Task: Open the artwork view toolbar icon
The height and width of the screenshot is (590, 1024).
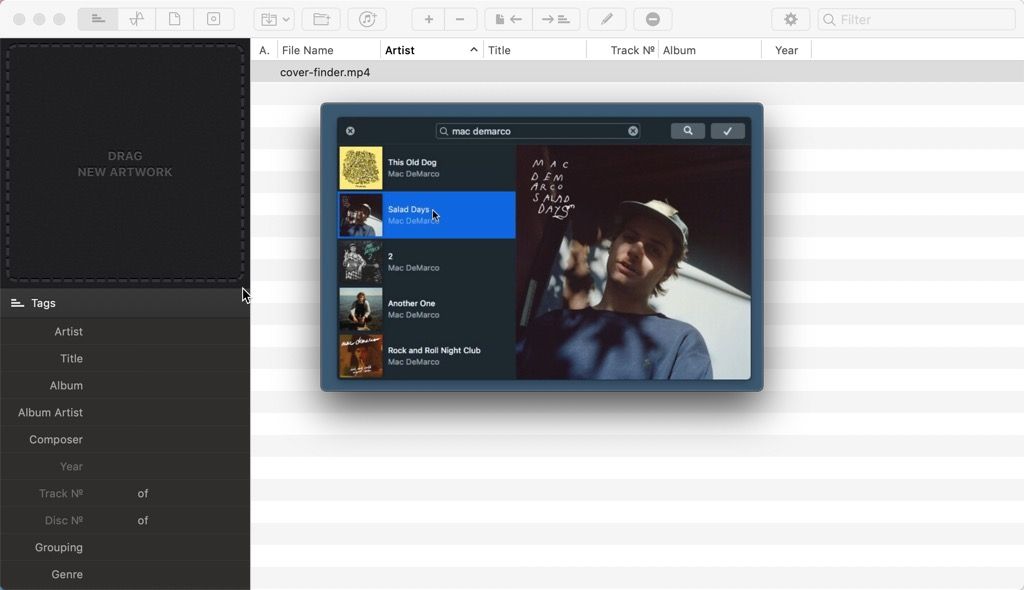Action: 214,19
